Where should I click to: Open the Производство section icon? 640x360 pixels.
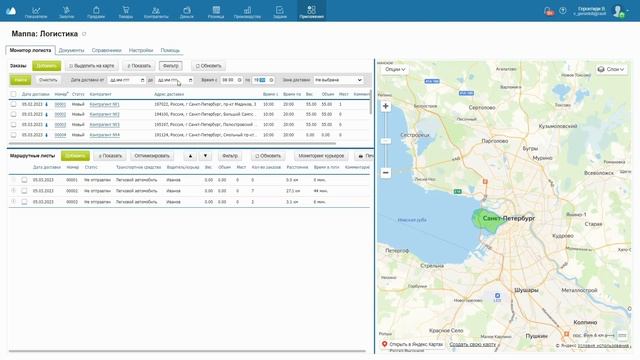pos(247,11)
